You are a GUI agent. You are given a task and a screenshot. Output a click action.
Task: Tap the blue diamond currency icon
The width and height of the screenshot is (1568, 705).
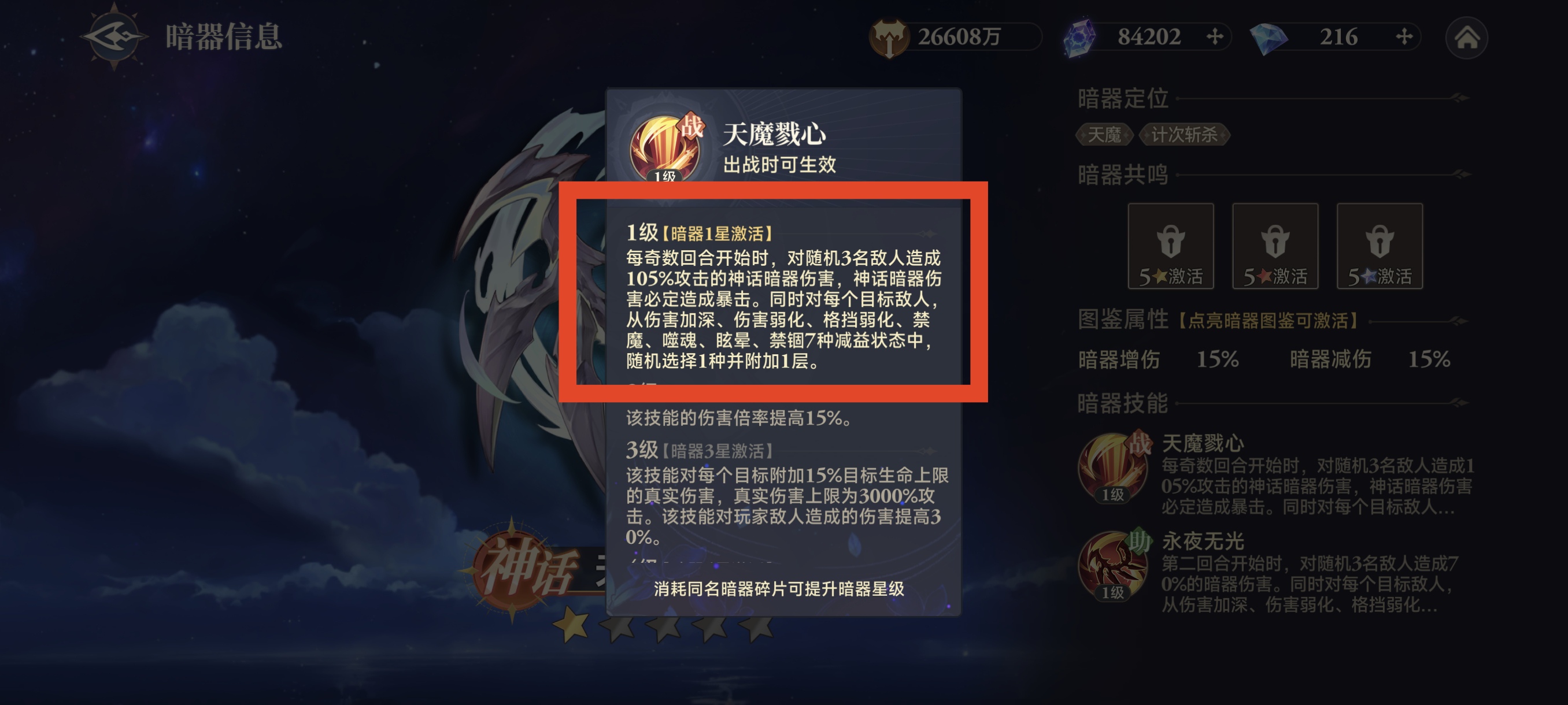pyautogui.click(x=1269, y=38)
